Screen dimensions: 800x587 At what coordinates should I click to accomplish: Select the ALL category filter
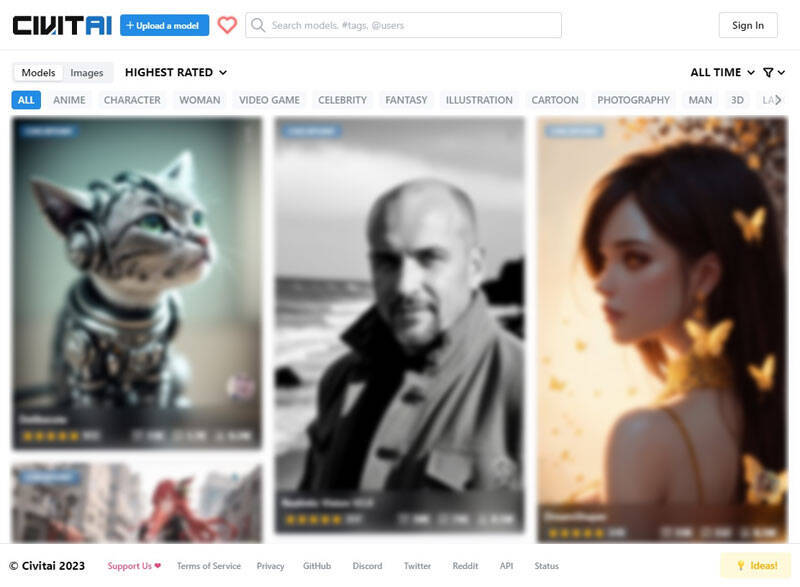click(x=26, y=100)
